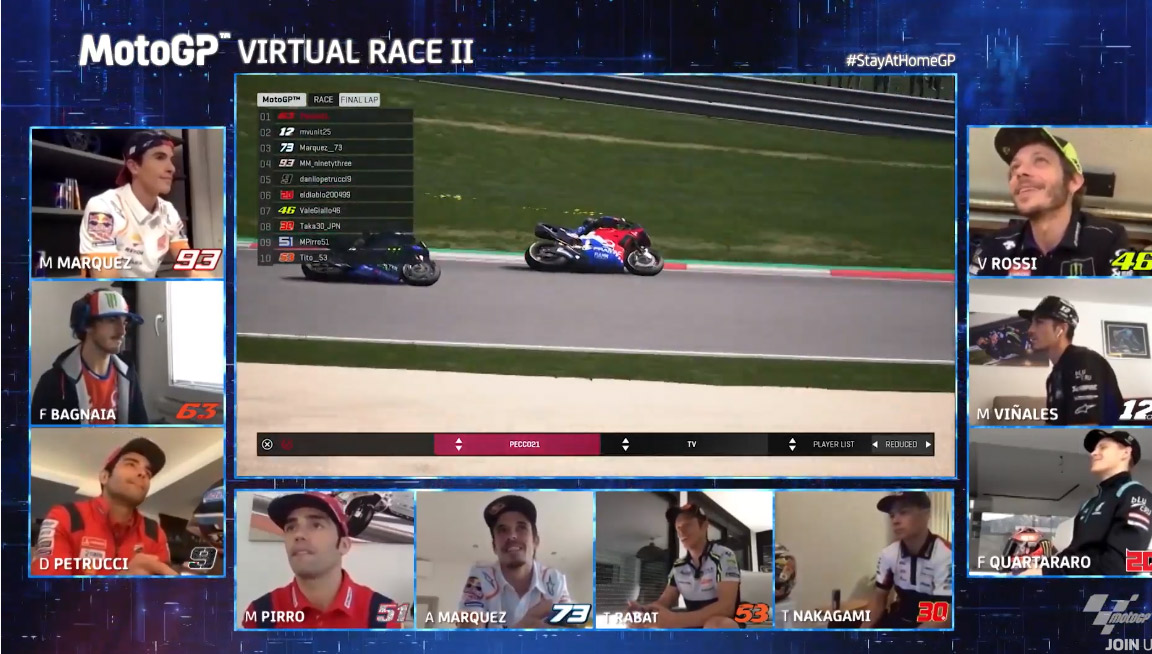This screenshot has width=1152, height=654.
Task: Click number 12 badge in the standings
Action: coord(287,132)
